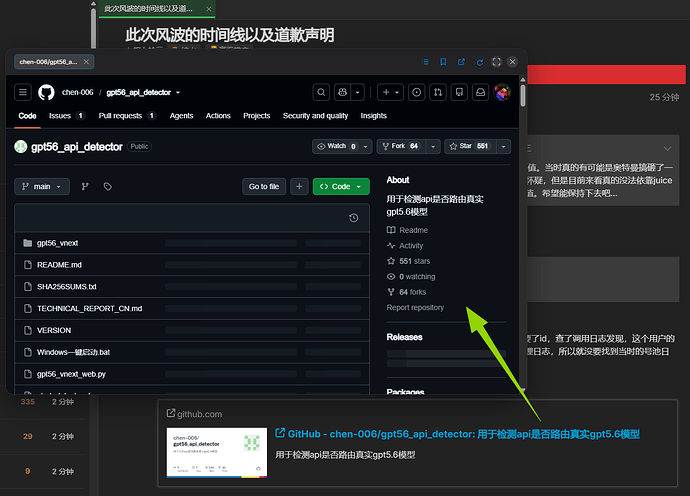Expand the Star lists dropdown

pyautogui.click(x=503, y=147)
